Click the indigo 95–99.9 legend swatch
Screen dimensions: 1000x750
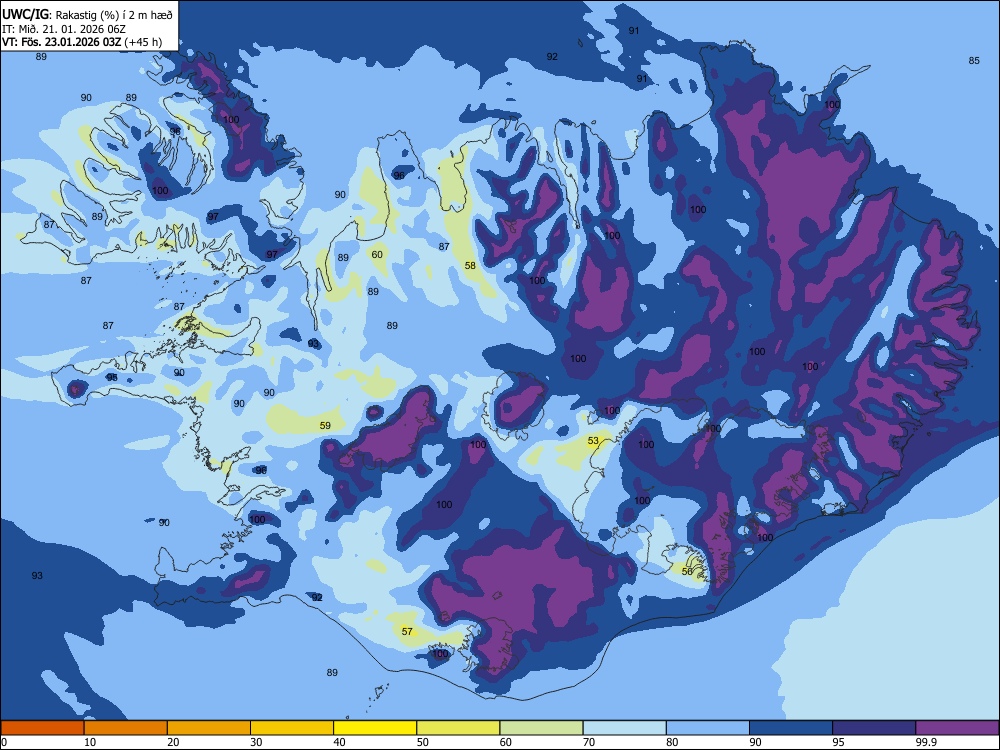874,728
